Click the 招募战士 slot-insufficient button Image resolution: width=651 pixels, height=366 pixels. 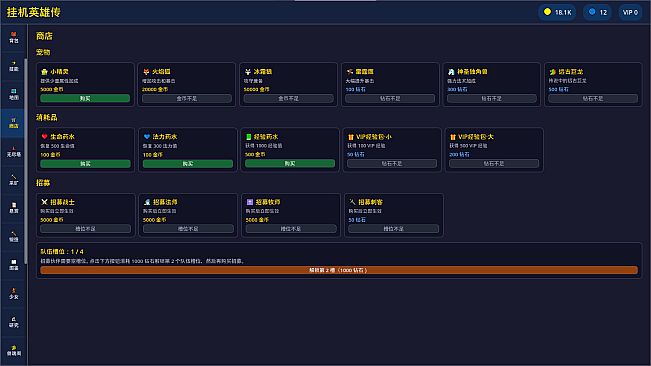86,229
